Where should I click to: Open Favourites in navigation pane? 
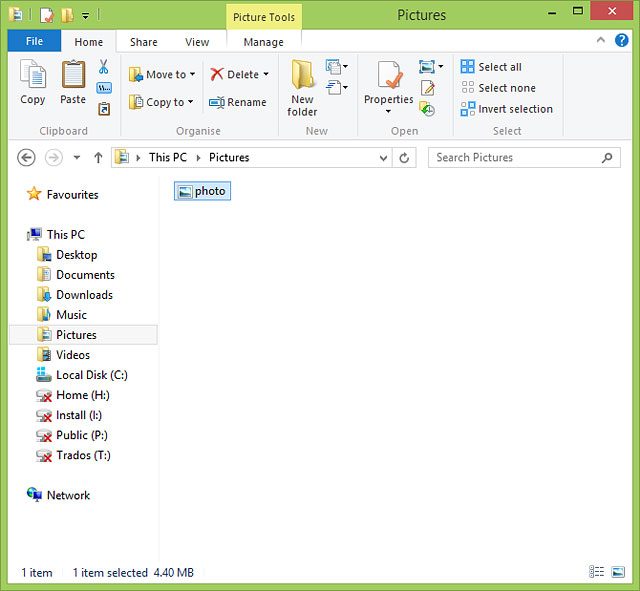pyautogui.click(x=63, y=194)
